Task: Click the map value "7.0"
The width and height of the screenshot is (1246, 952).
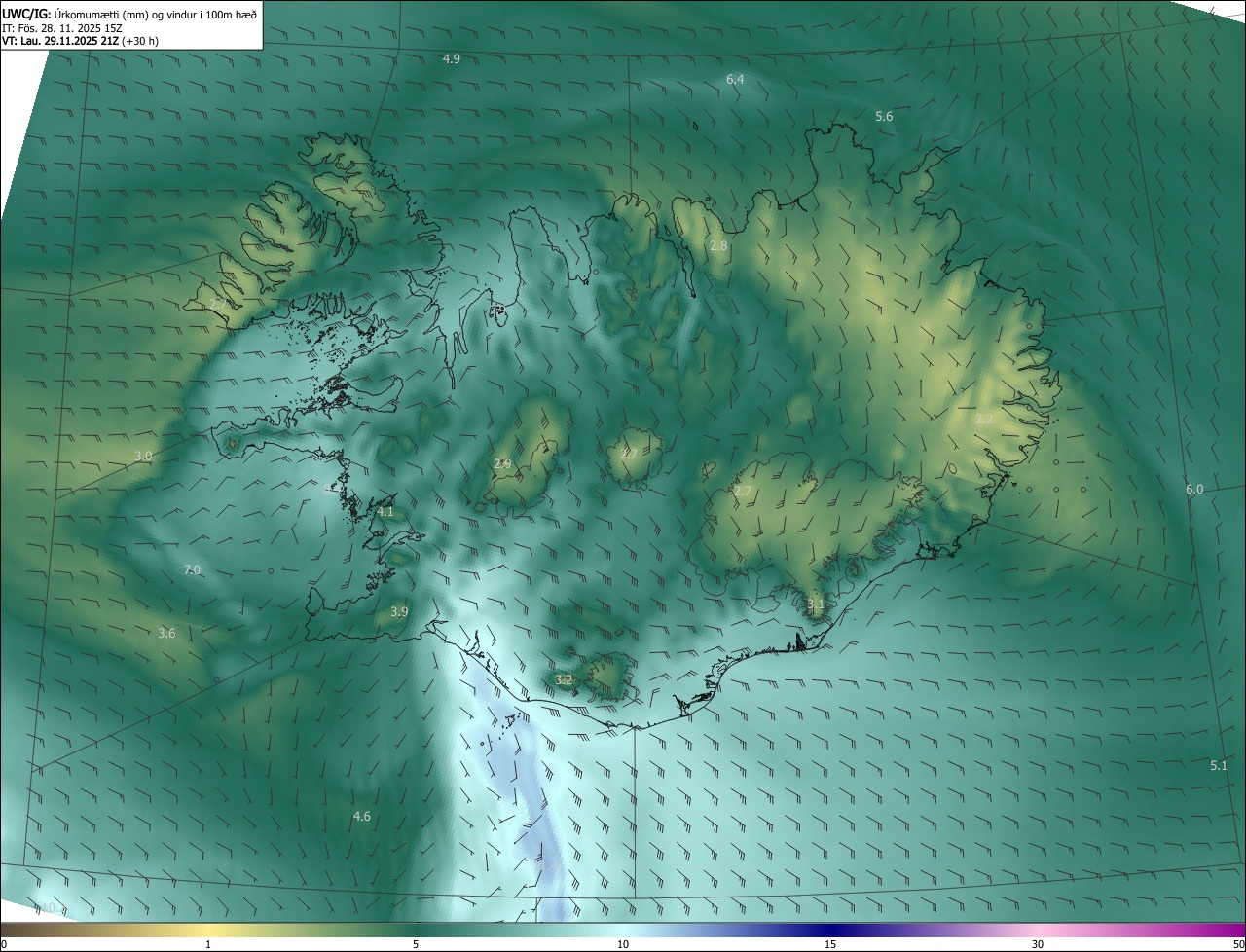Action: pos(192,569)
